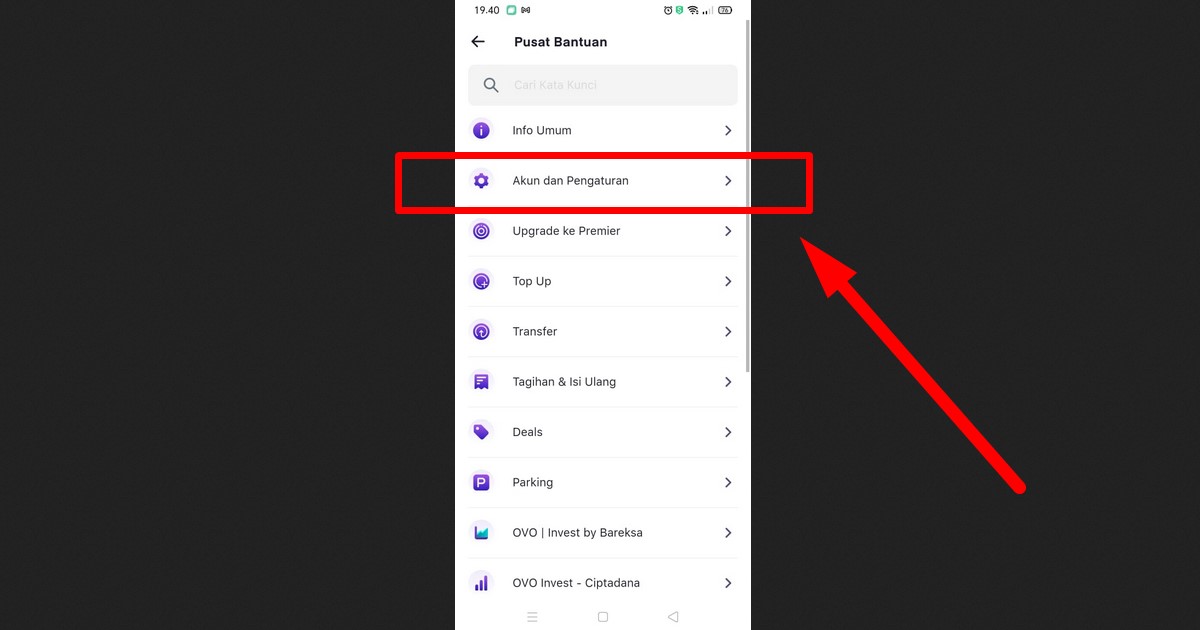Expand the Transfer help category
Image resolution: width=1200 pixels, height=630 pixels.
[x=728, y=331]
